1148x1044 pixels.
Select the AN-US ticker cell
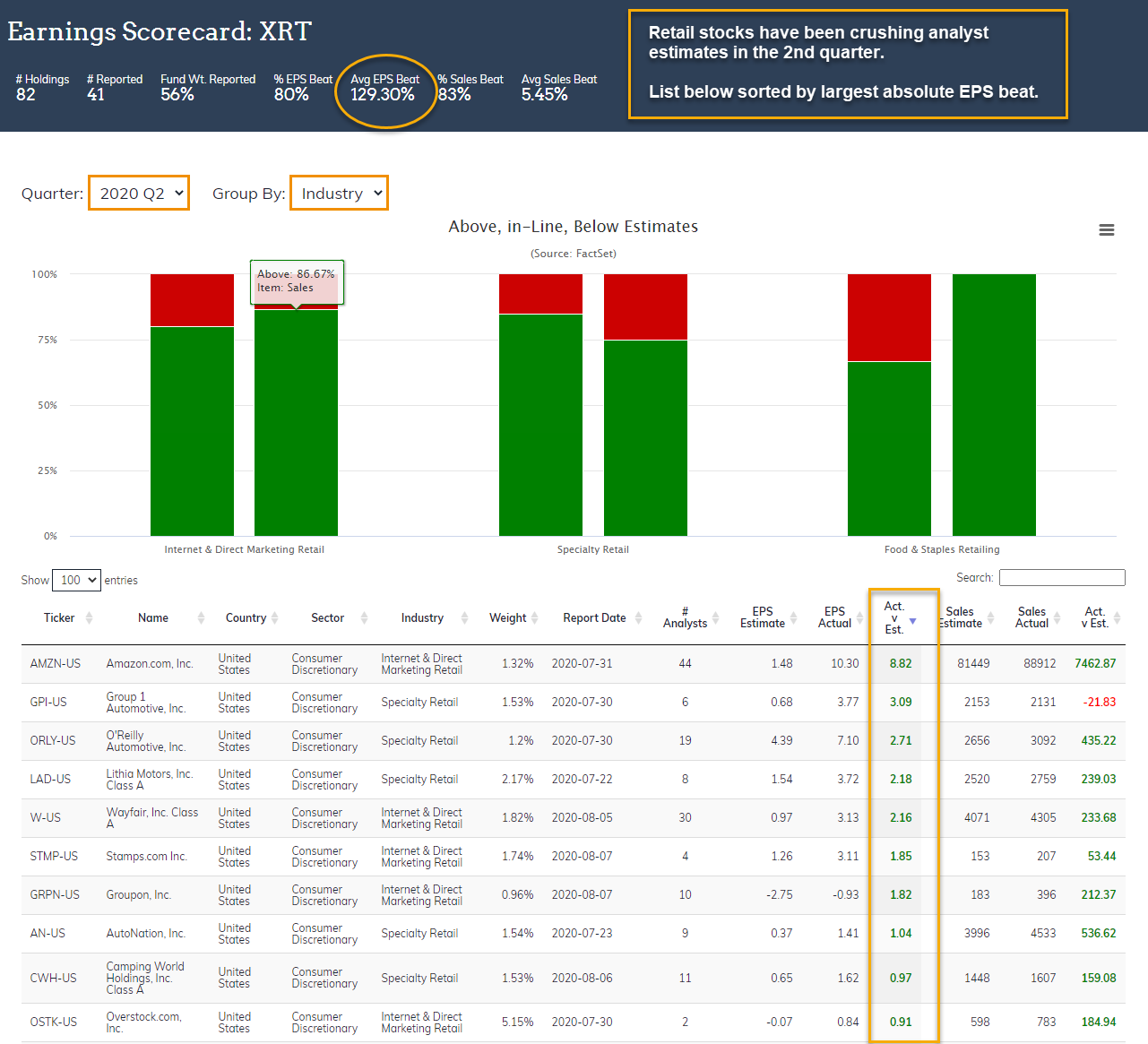click(47, 934)
